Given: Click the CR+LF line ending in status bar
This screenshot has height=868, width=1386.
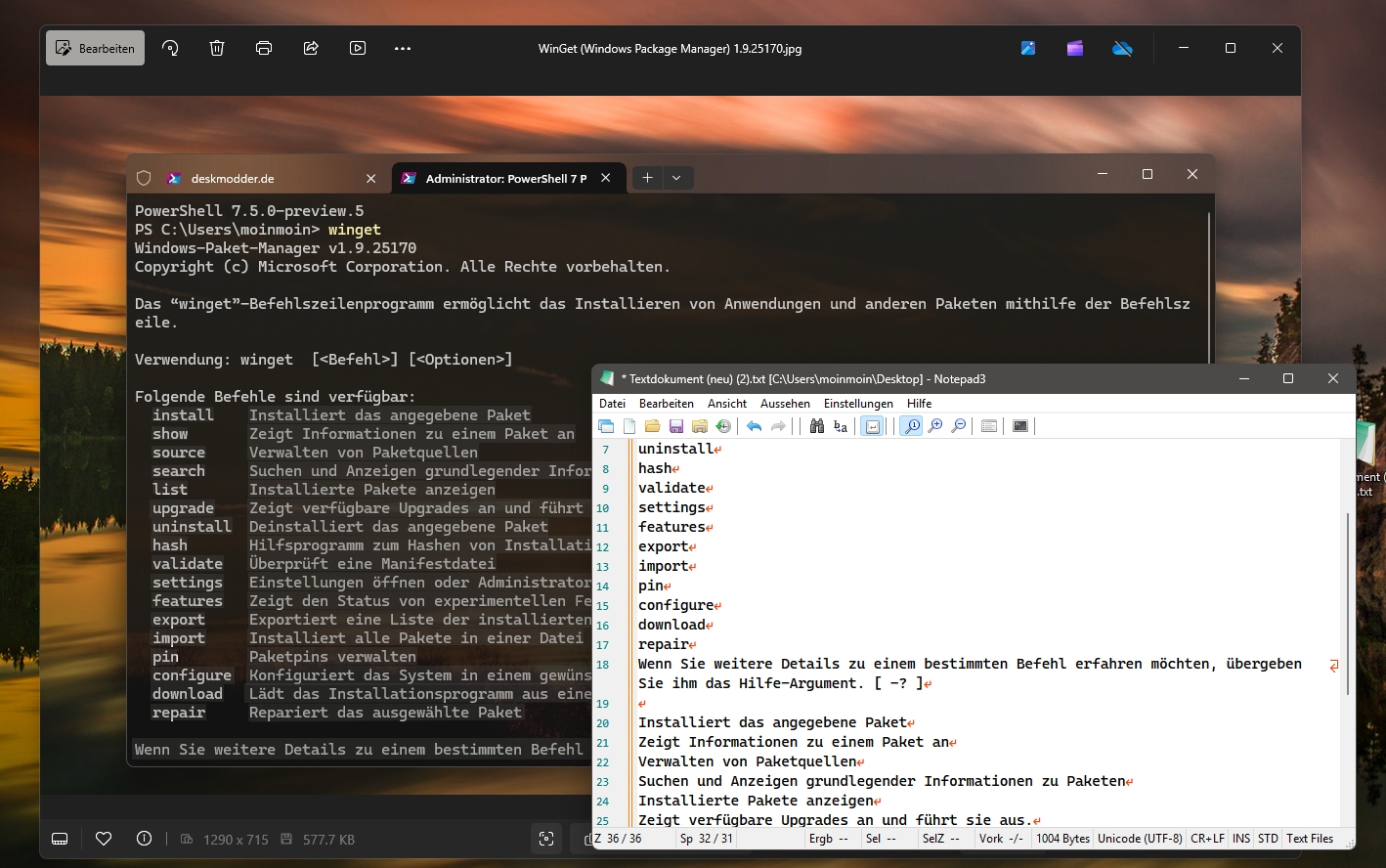Looking at the screenshot, I should (x=1207, y=839).
